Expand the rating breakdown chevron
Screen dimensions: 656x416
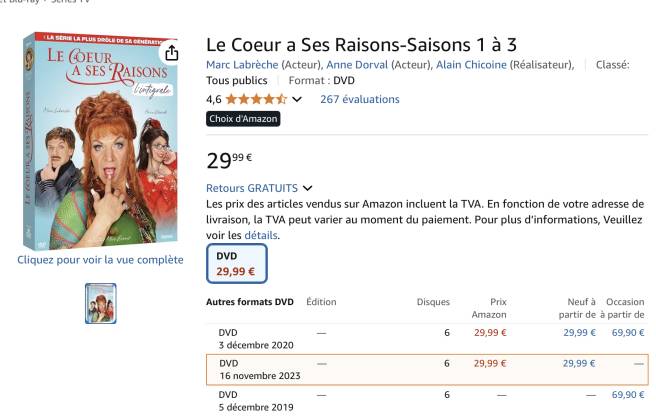click(x=297, y=99)
